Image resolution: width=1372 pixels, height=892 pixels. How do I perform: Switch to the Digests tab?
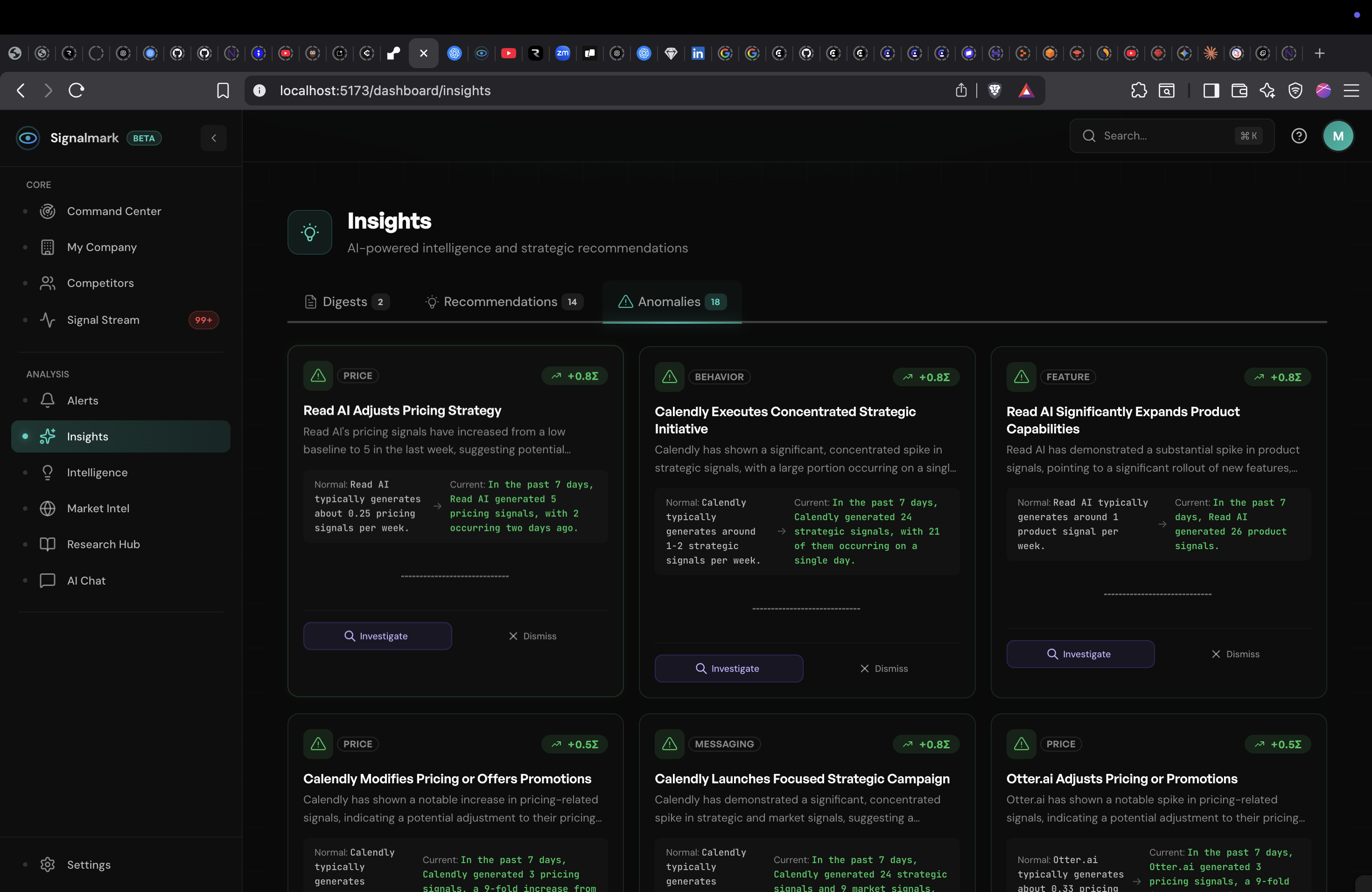click(346, 302)
